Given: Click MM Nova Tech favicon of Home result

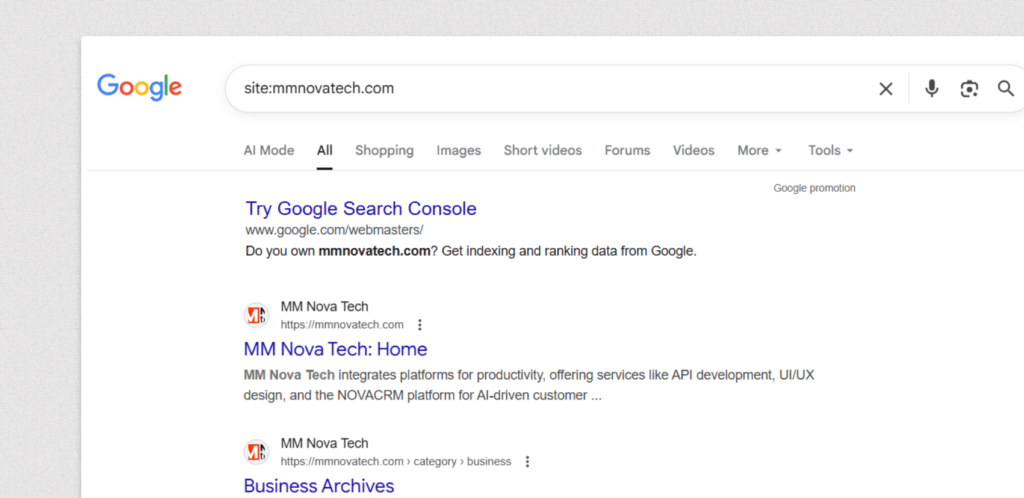Looking at the screenshot, I should pyautogui.click(x=257, y=315).
